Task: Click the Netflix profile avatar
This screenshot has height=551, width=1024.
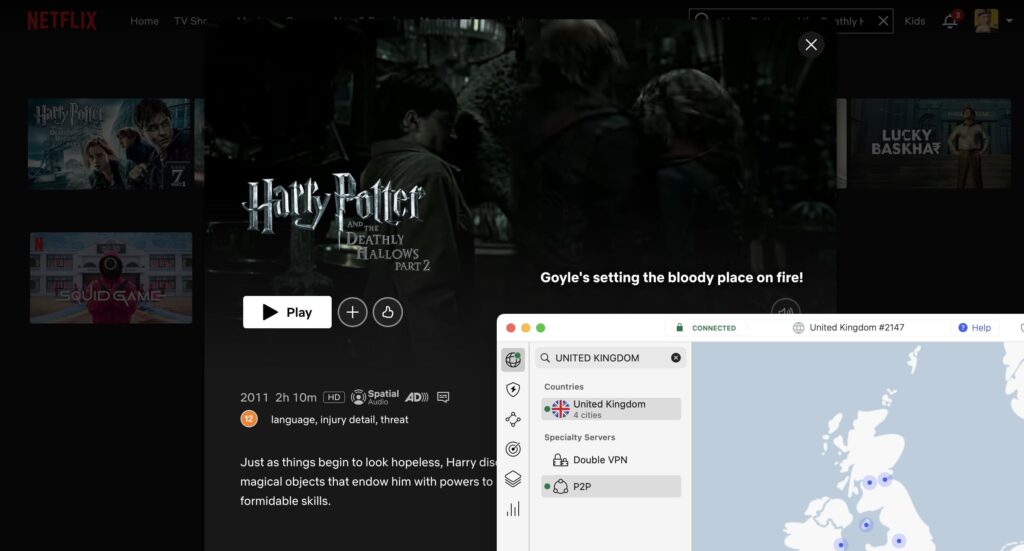Action: tap(986, 20)
